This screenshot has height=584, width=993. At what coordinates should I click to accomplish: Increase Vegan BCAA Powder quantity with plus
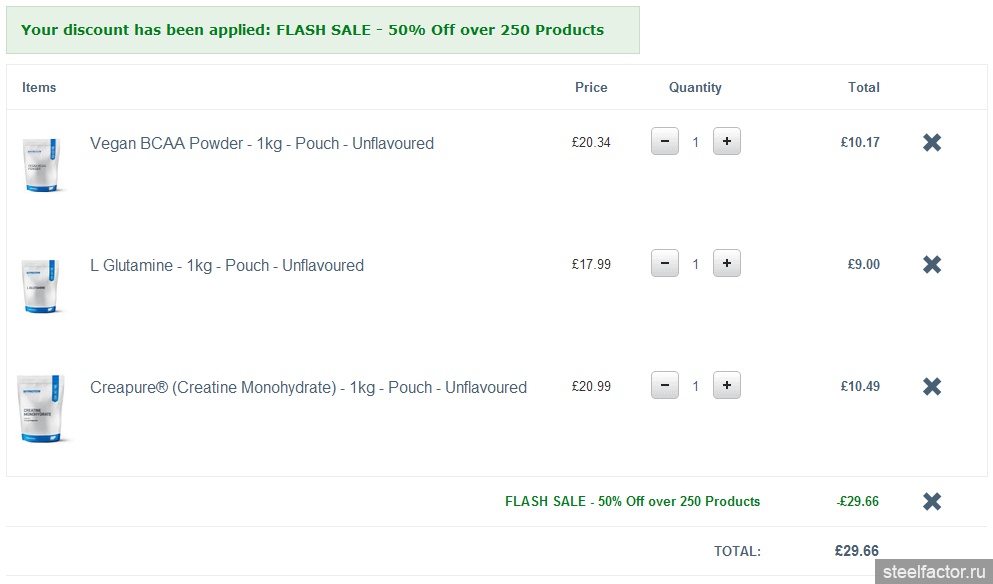click(x=726, y=142)
